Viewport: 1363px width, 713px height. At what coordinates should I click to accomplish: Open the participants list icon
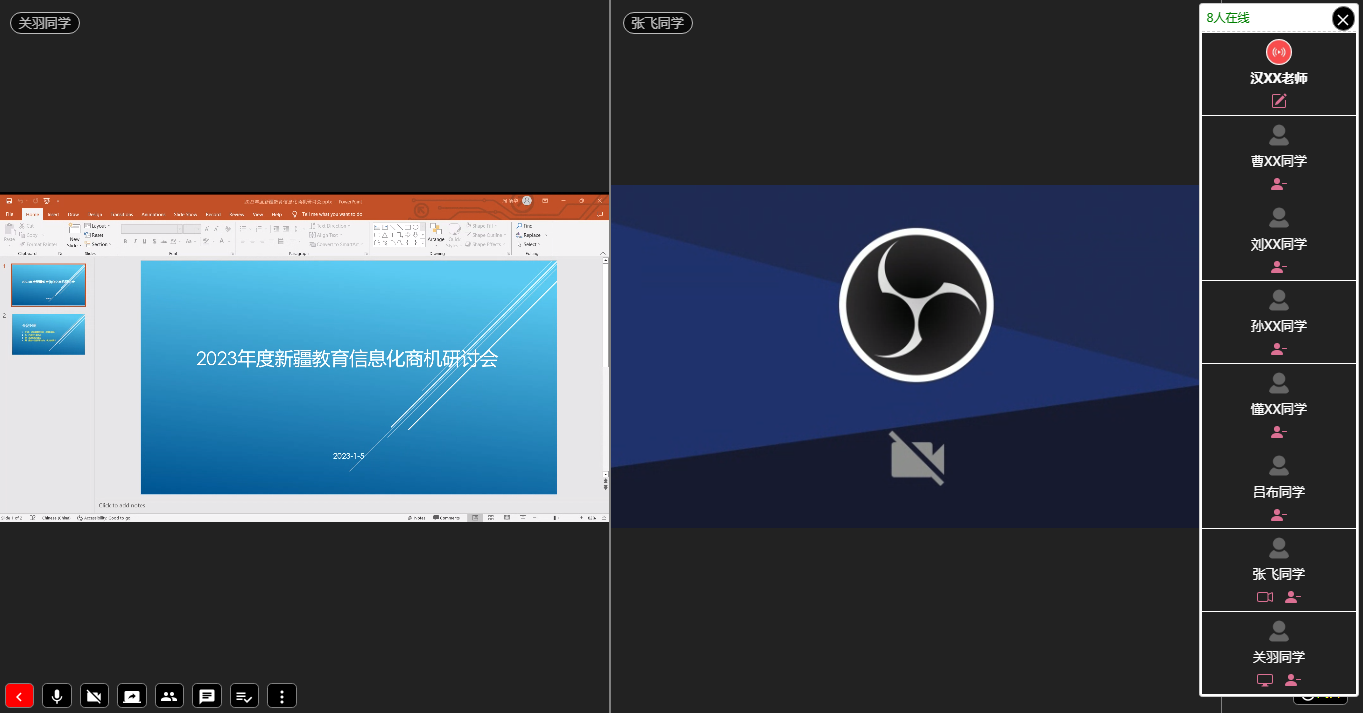[x=169, y=696]
